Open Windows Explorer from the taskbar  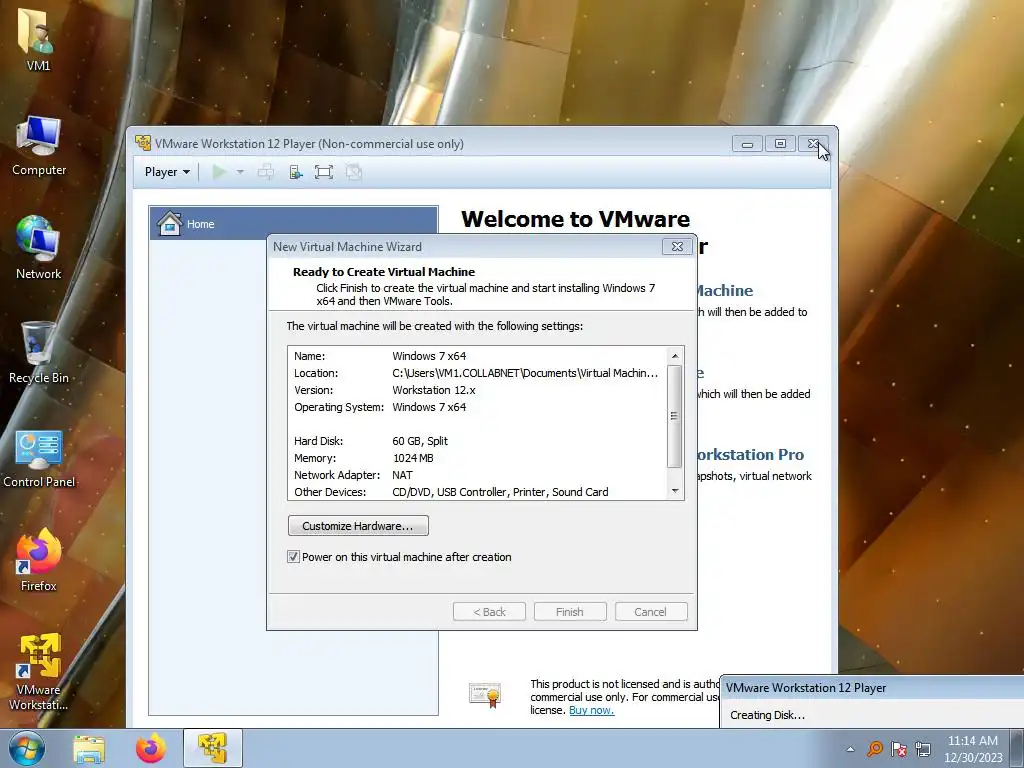point(89,748)
